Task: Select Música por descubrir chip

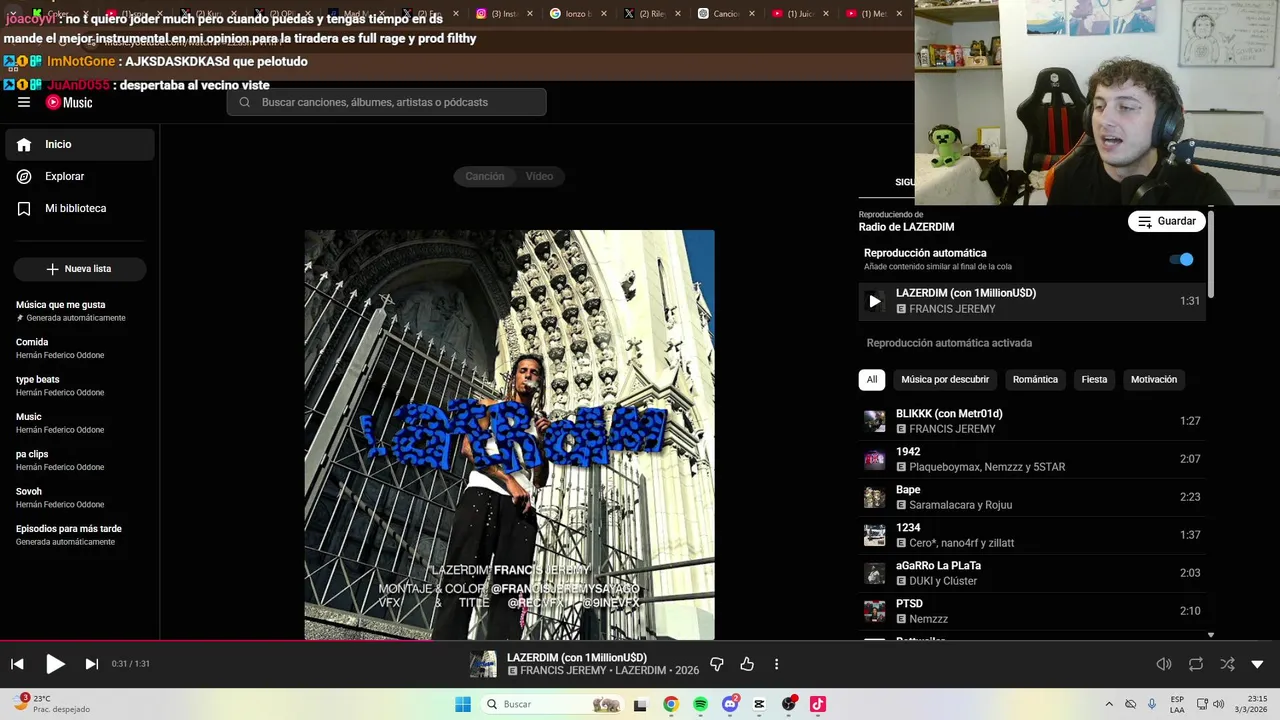Action: 945,380
